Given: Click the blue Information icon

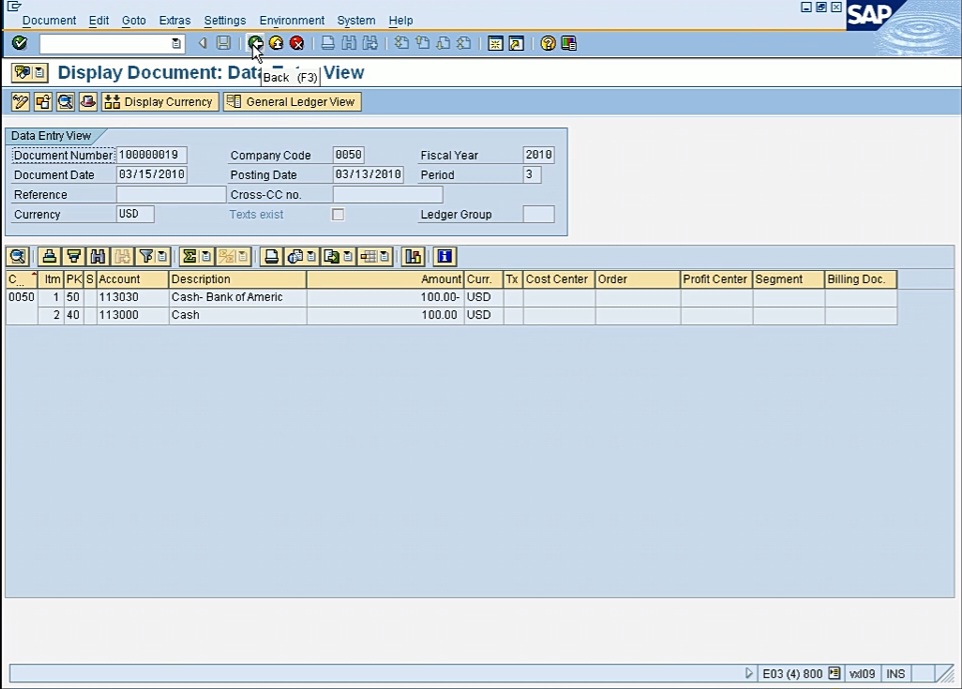Looking at the screenshot, I should pyautogui.click(x=445, y=256).
